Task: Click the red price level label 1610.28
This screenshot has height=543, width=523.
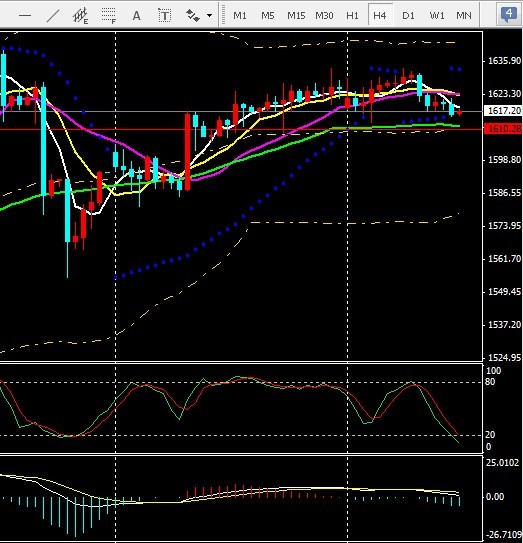Action: pyautogui.click(x=504, y=129)
